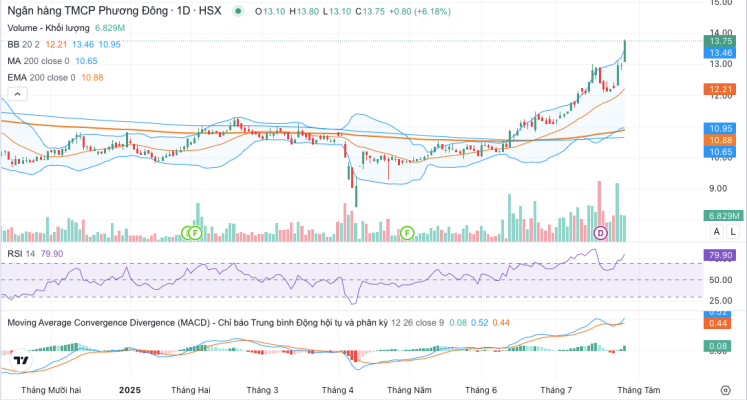
Task: Open the TradingView logo link
Action: pos(20,360)
